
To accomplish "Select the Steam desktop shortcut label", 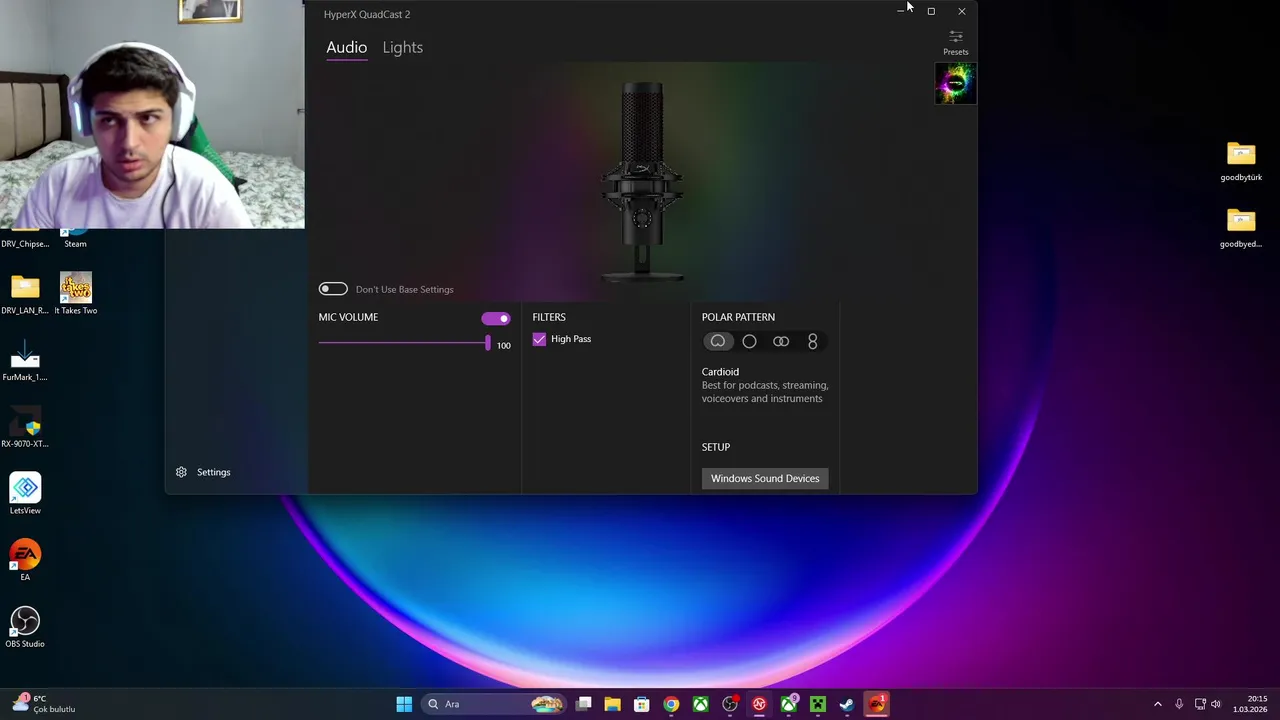I will (x=75, y=244).
